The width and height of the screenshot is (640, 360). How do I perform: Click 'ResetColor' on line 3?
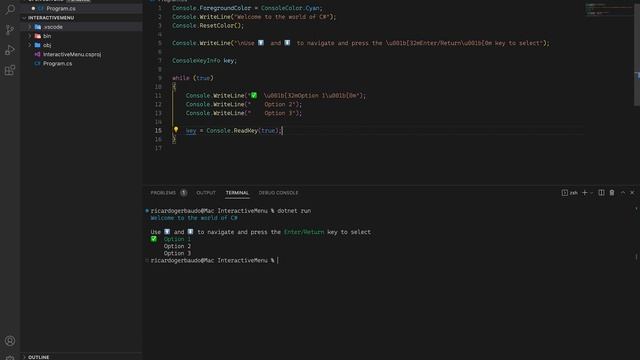(216, 25)
